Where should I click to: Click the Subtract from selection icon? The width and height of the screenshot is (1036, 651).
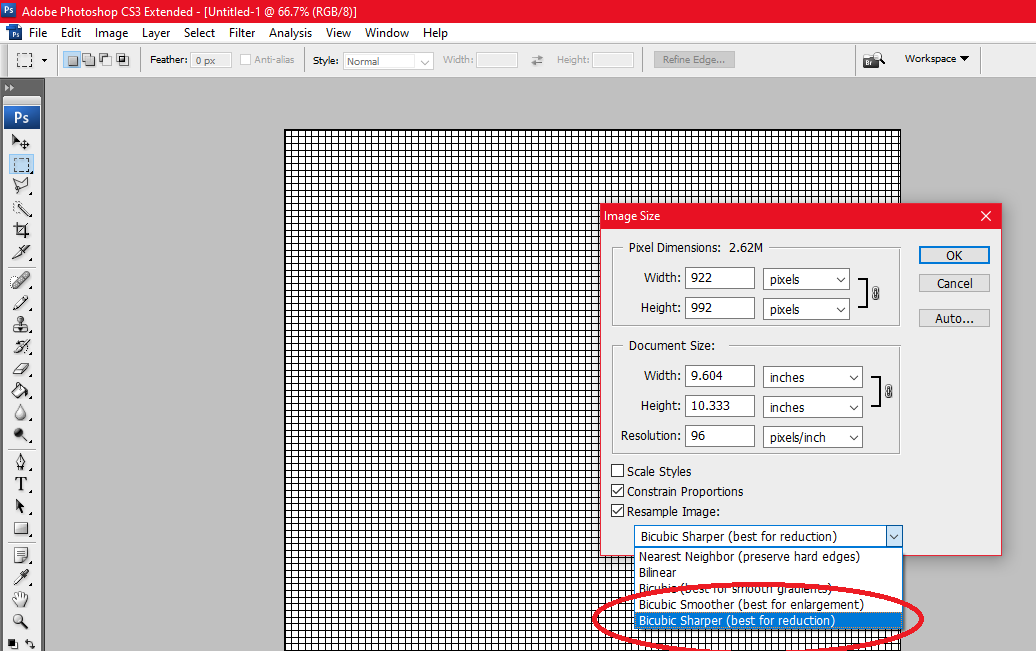coord(106,60)
